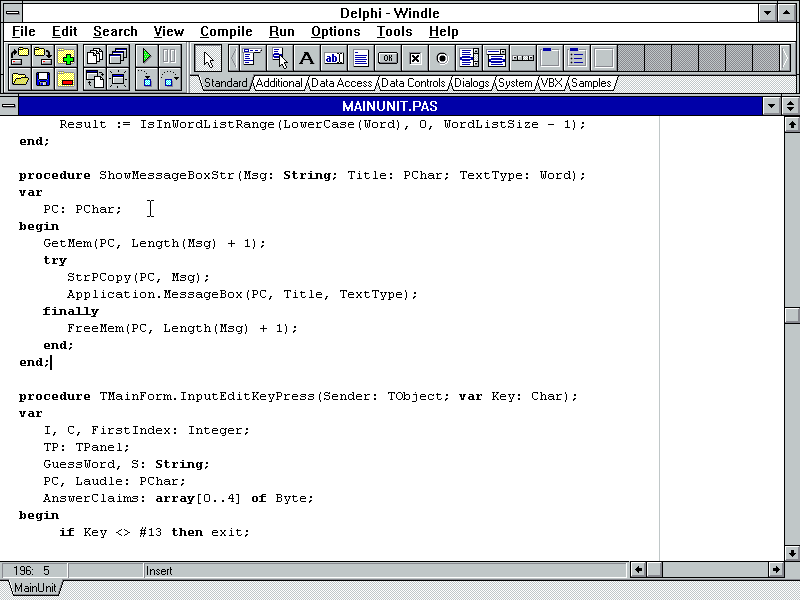Switch to the VBX palette tab

pyautogui.click(x=551, y=83)
